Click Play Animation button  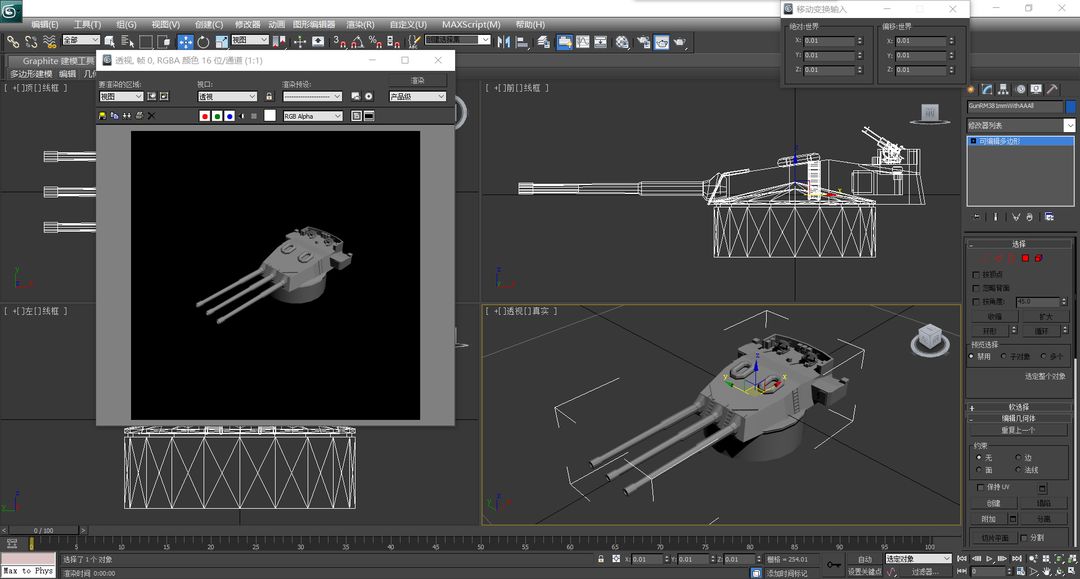[990, 559]
